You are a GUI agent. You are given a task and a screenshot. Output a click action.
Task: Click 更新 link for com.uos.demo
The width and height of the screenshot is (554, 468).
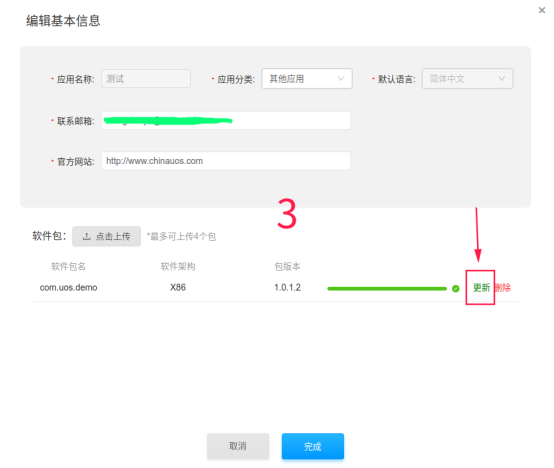(x=481, y=288)
